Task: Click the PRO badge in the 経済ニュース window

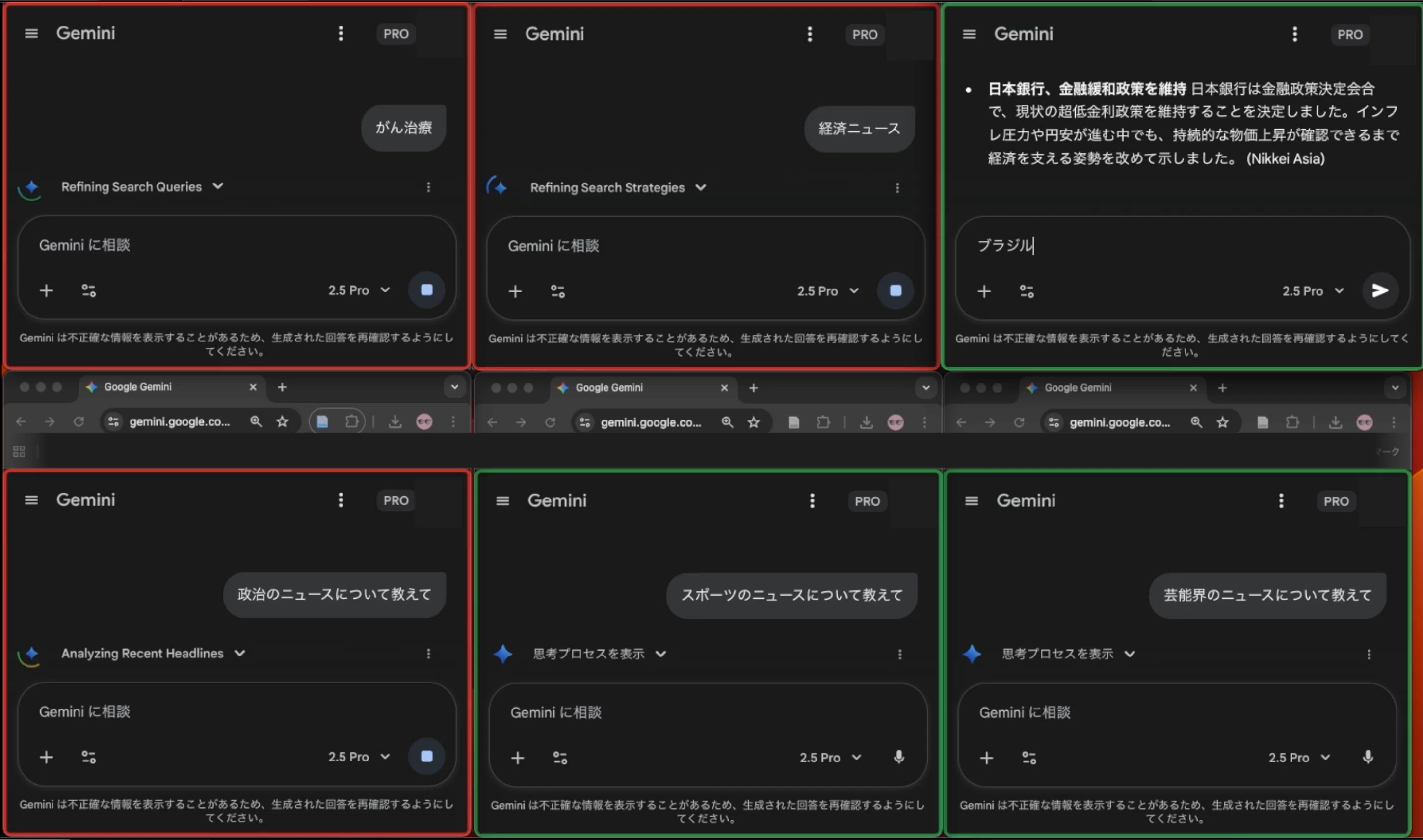Action: 865,34
